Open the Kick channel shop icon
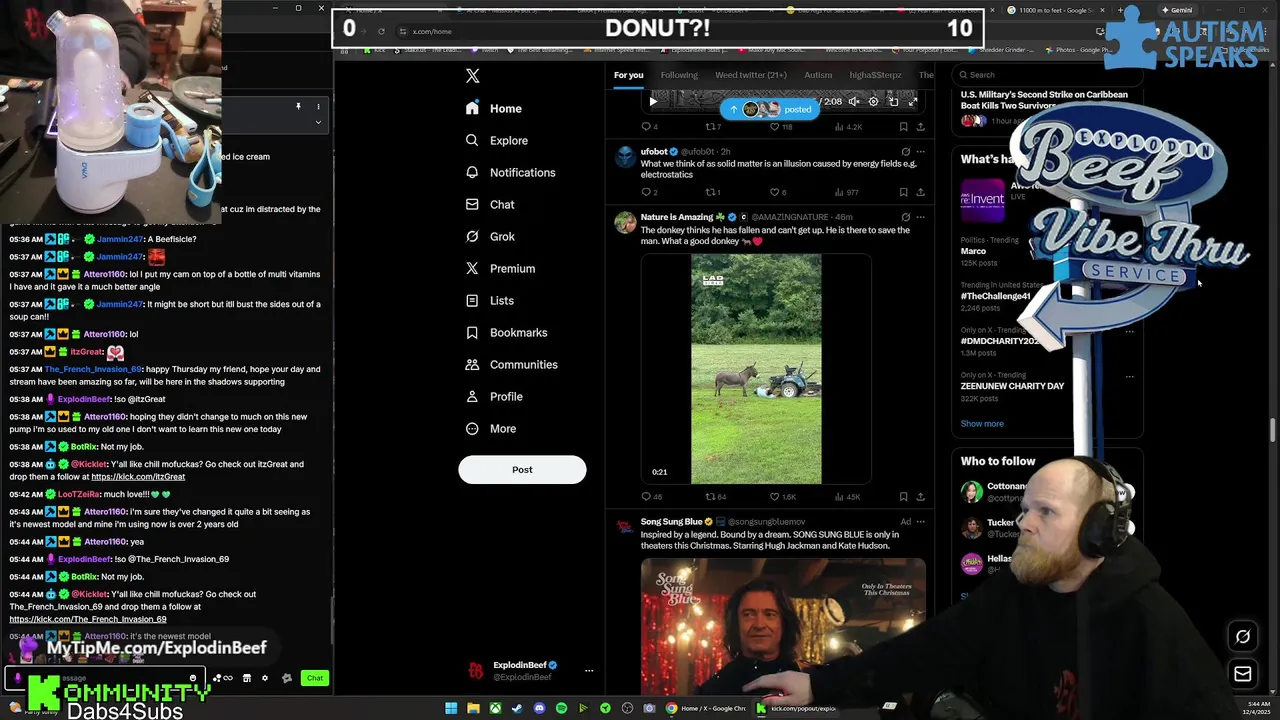 tap(247, 678)
